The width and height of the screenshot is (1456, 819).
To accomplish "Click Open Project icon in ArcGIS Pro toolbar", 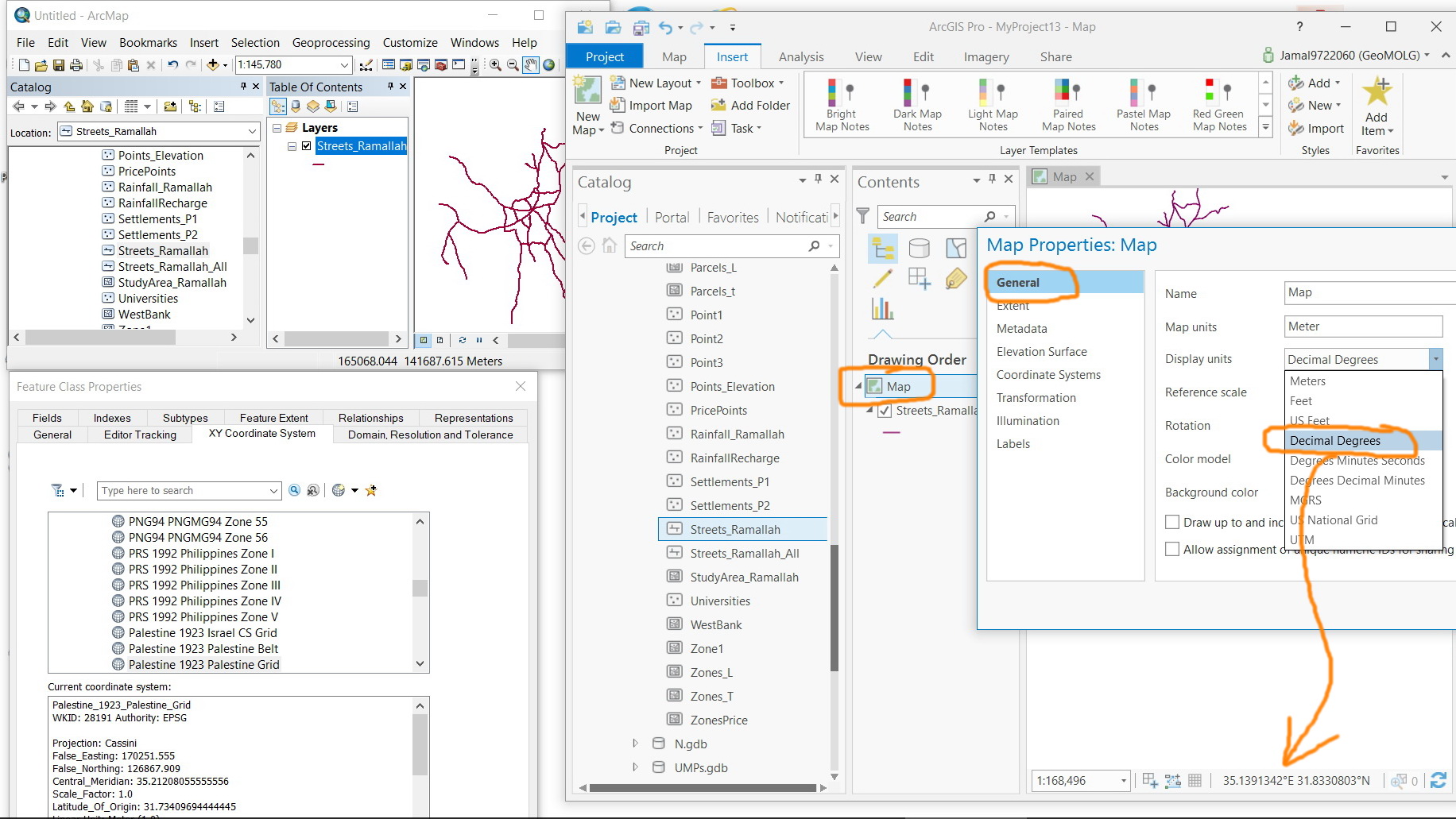I will (613, 27).
